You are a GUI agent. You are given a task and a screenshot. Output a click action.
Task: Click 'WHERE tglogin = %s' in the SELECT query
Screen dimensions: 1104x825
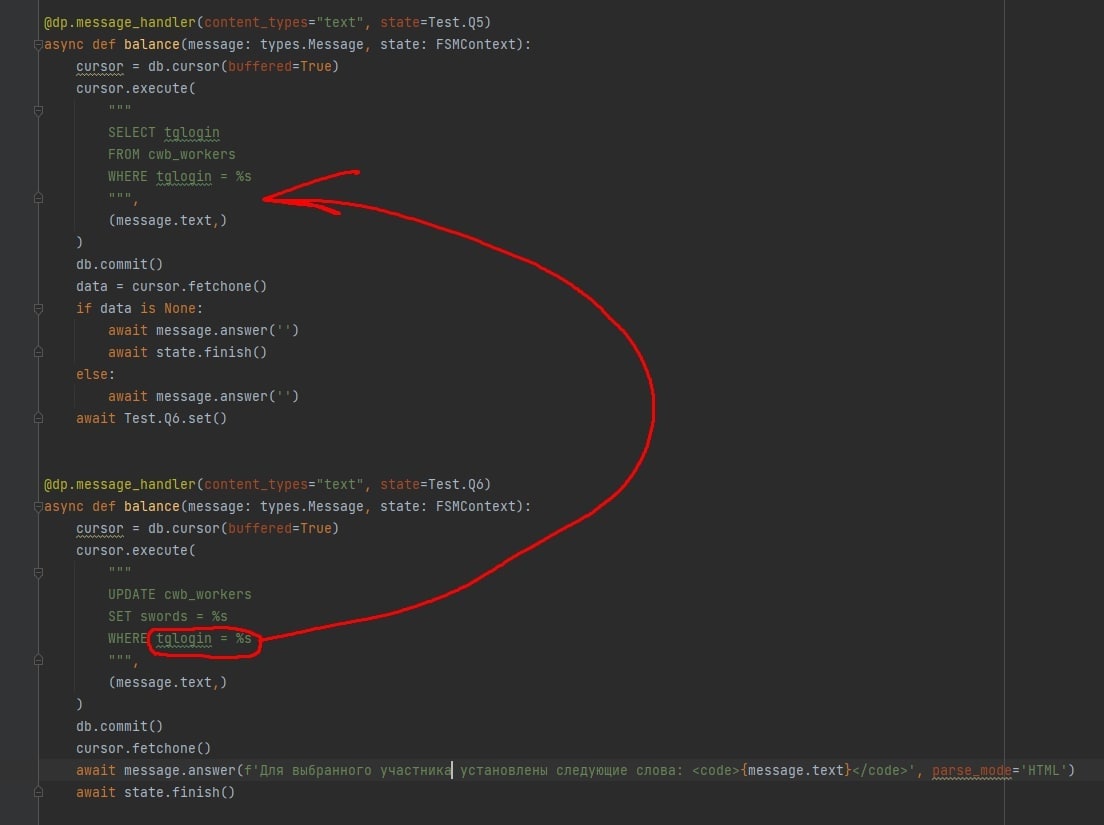tap(180, 176)
